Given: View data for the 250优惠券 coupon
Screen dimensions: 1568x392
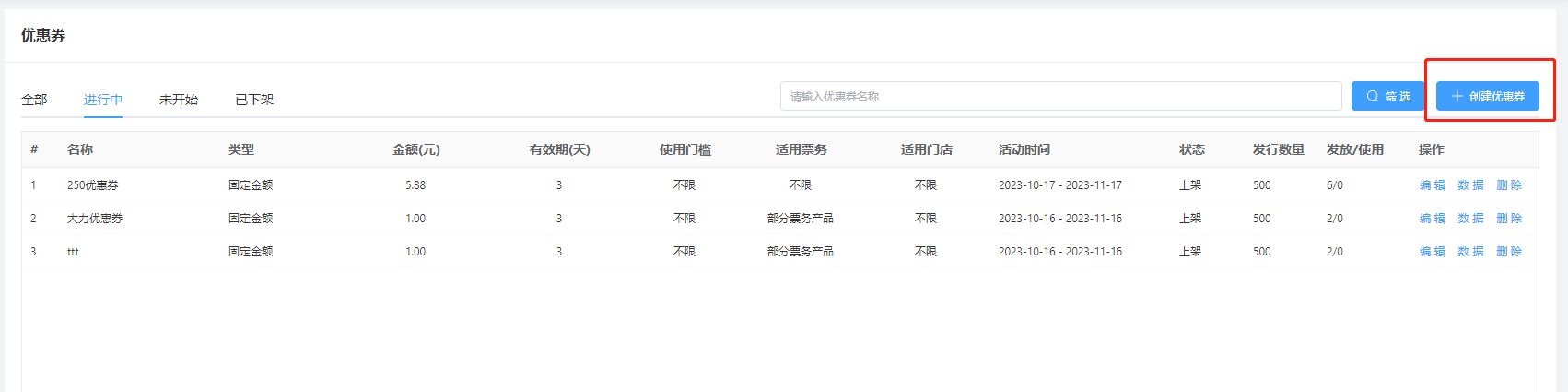Looking at the screenshot, I should [1470, 185].
